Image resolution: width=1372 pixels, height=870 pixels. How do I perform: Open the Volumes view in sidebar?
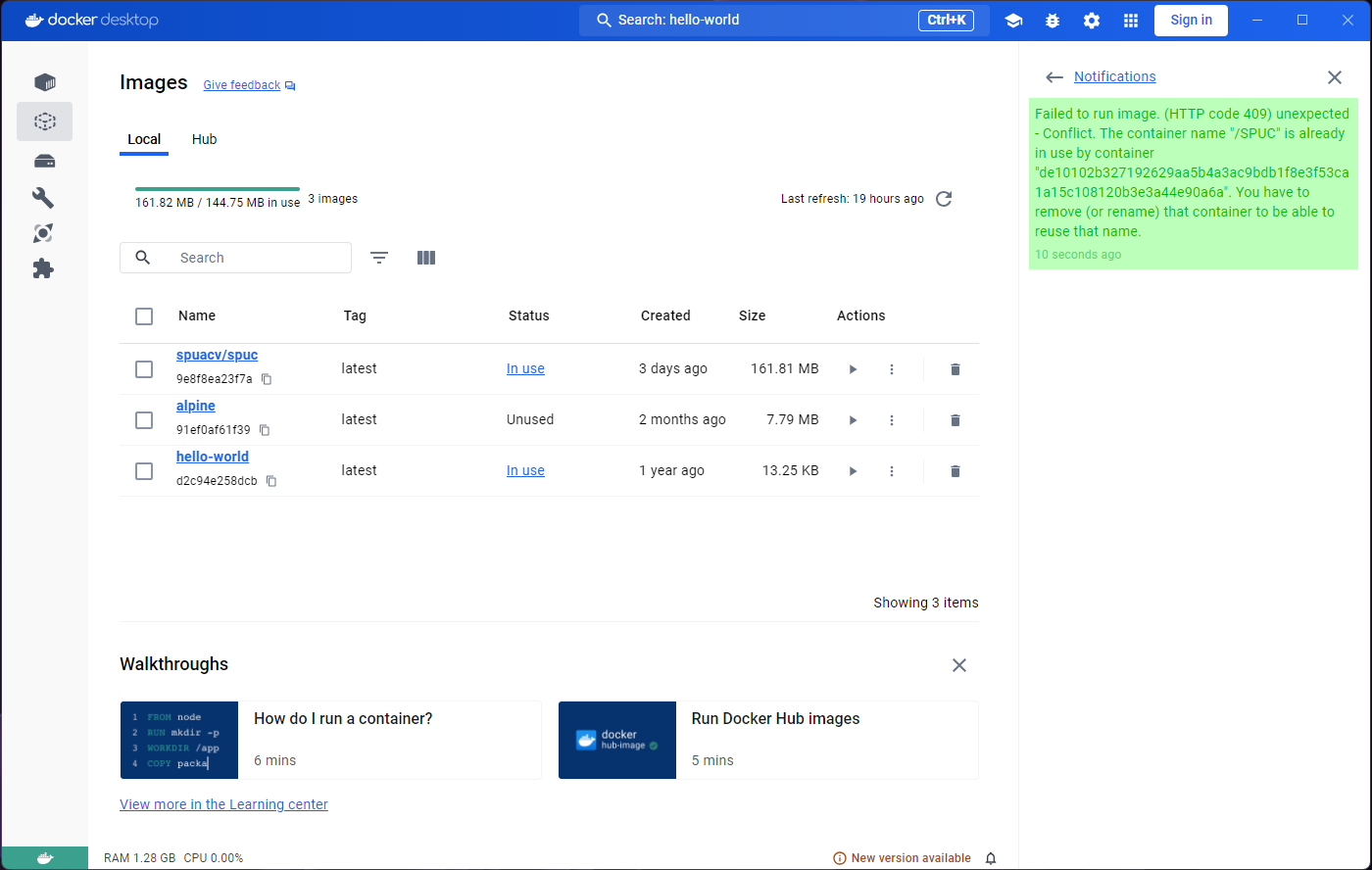tap(44, 161)
